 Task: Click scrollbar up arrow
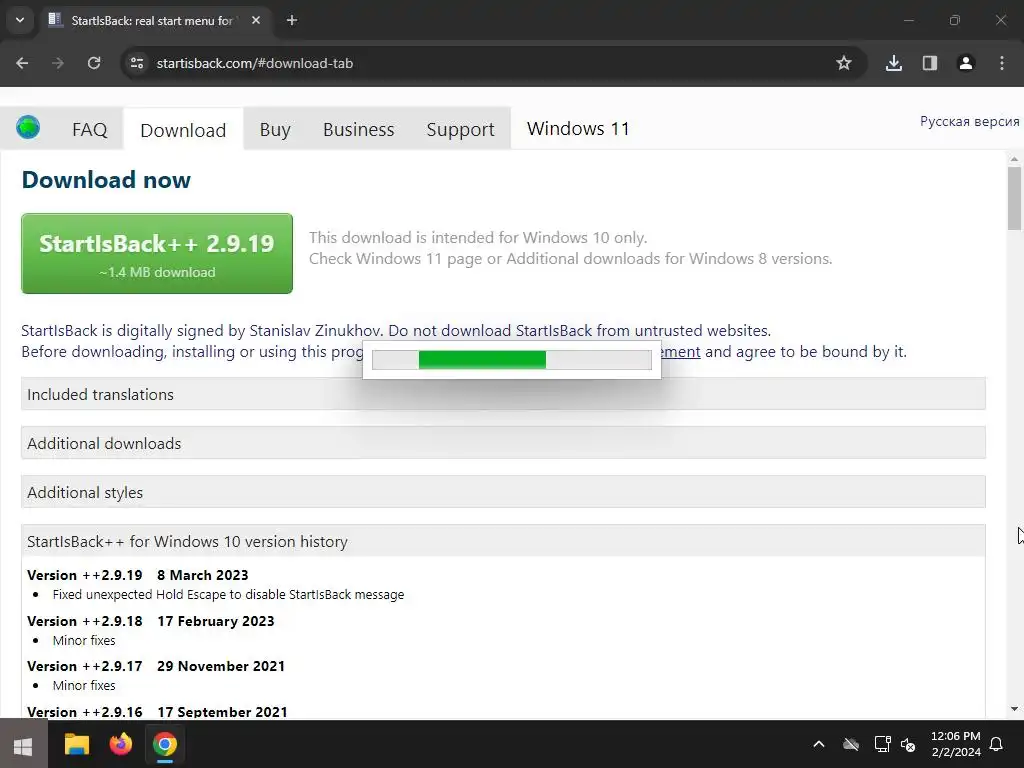pyautogui.click(x=1014, y=159)
